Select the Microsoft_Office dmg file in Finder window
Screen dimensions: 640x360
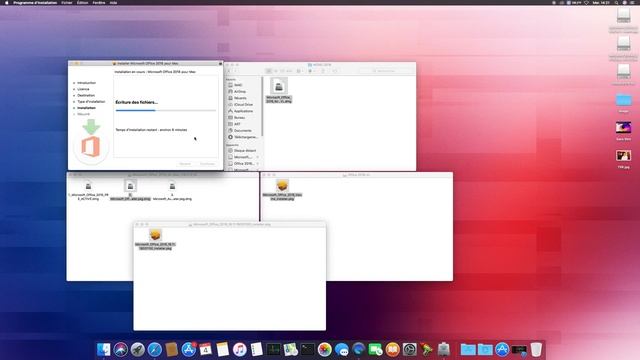[279, 91]
